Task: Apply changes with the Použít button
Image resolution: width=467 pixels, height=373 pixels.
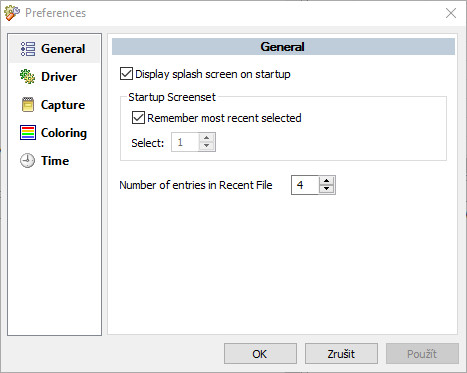Action: [x=422, y=354]
